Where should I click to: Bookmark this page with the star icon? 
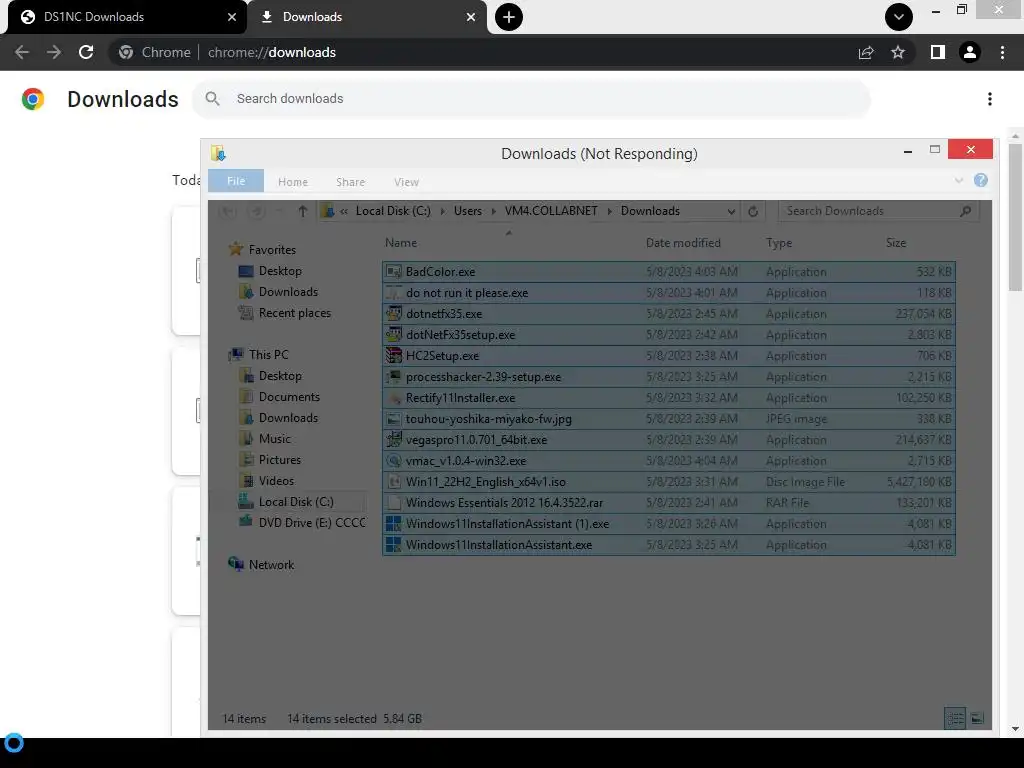[898, 52]
